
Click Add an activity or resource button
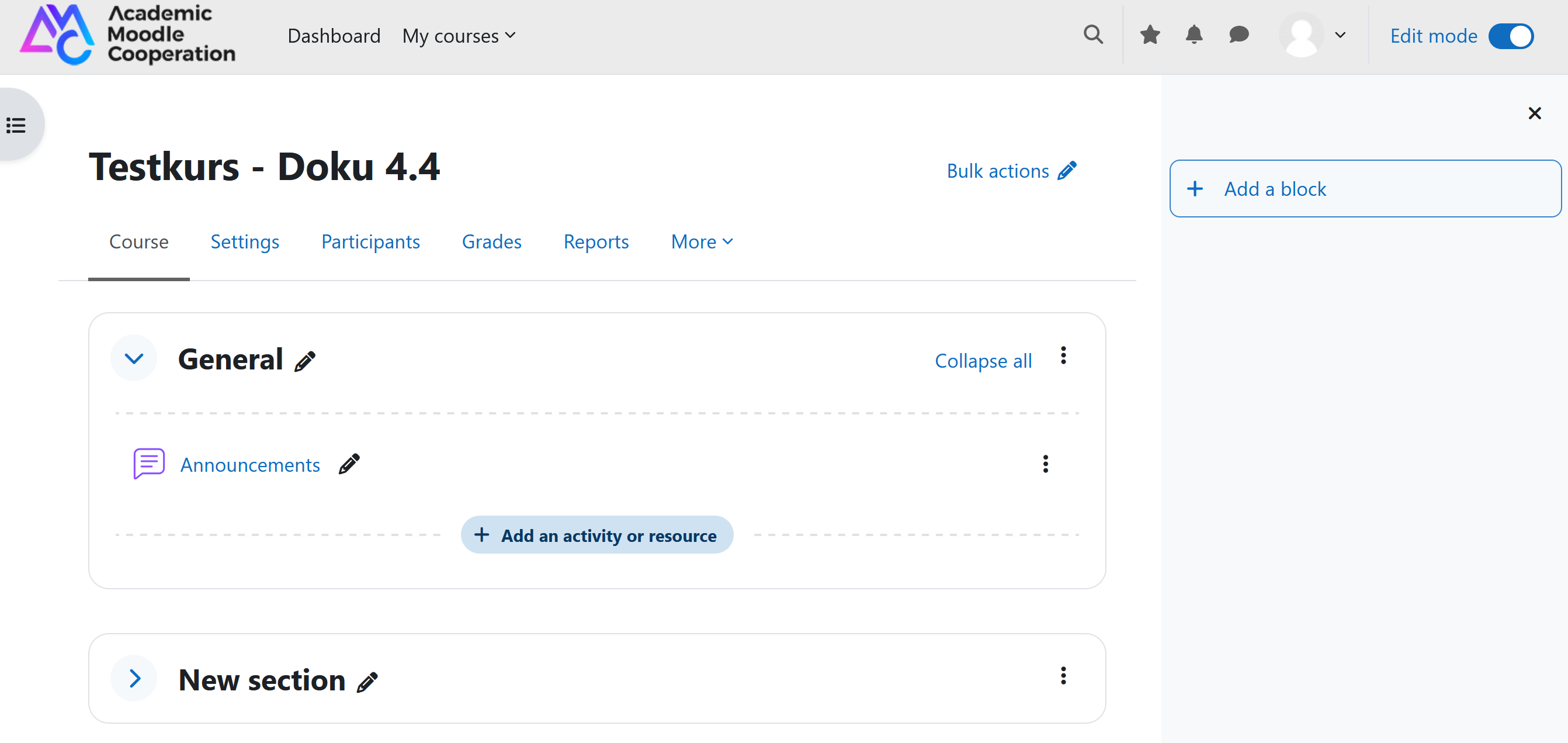click(596, 534)
